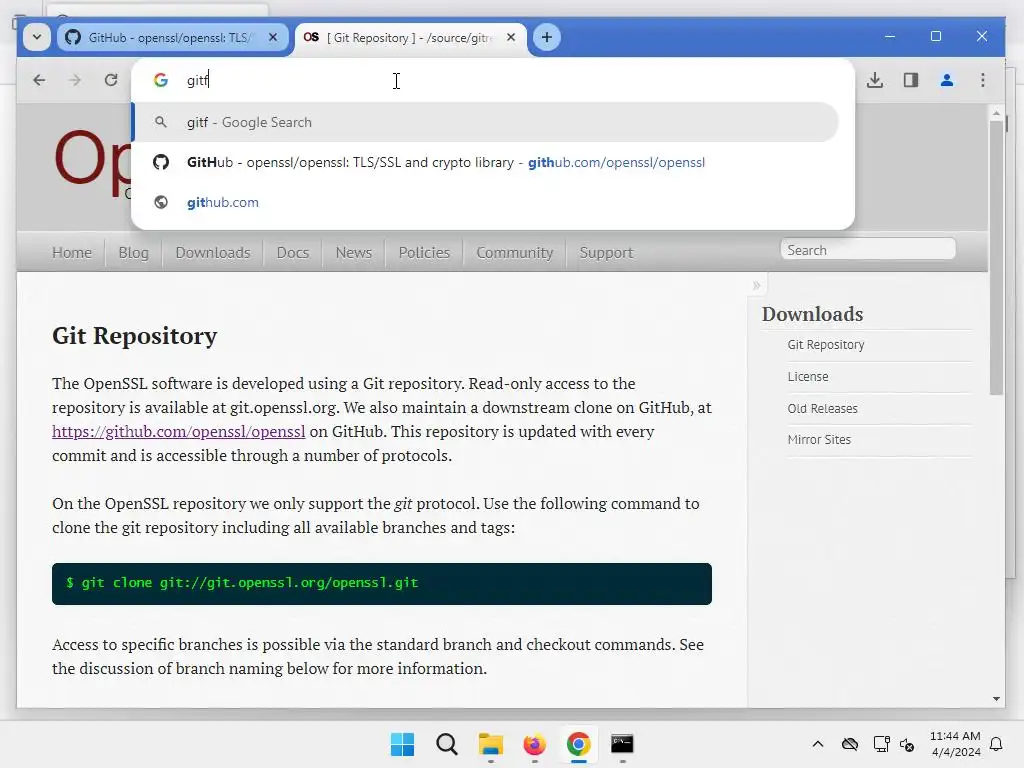Open the Blog nav item
The height and width of the screenshot is (768, 1024).
pyautogui.click(x=133, y=253)
